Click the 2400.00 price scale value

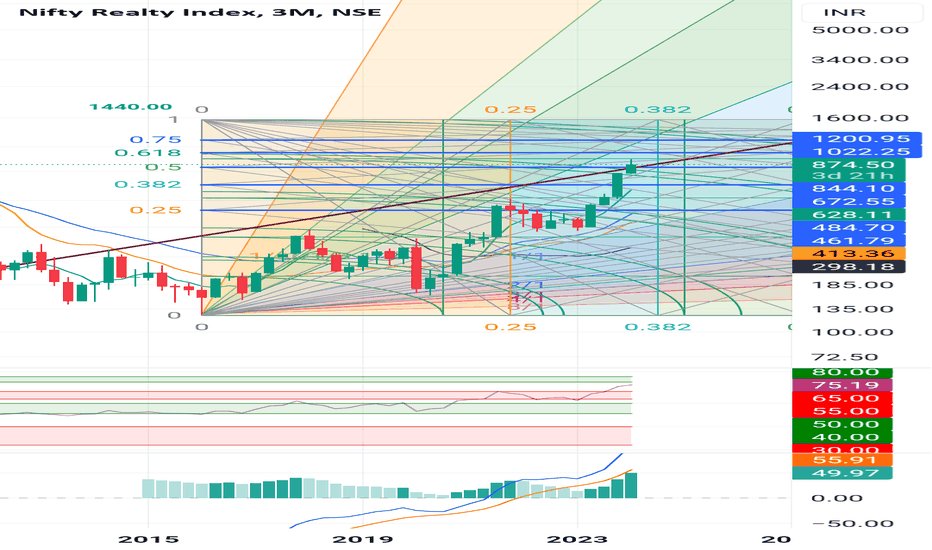(x=860, y=87)
